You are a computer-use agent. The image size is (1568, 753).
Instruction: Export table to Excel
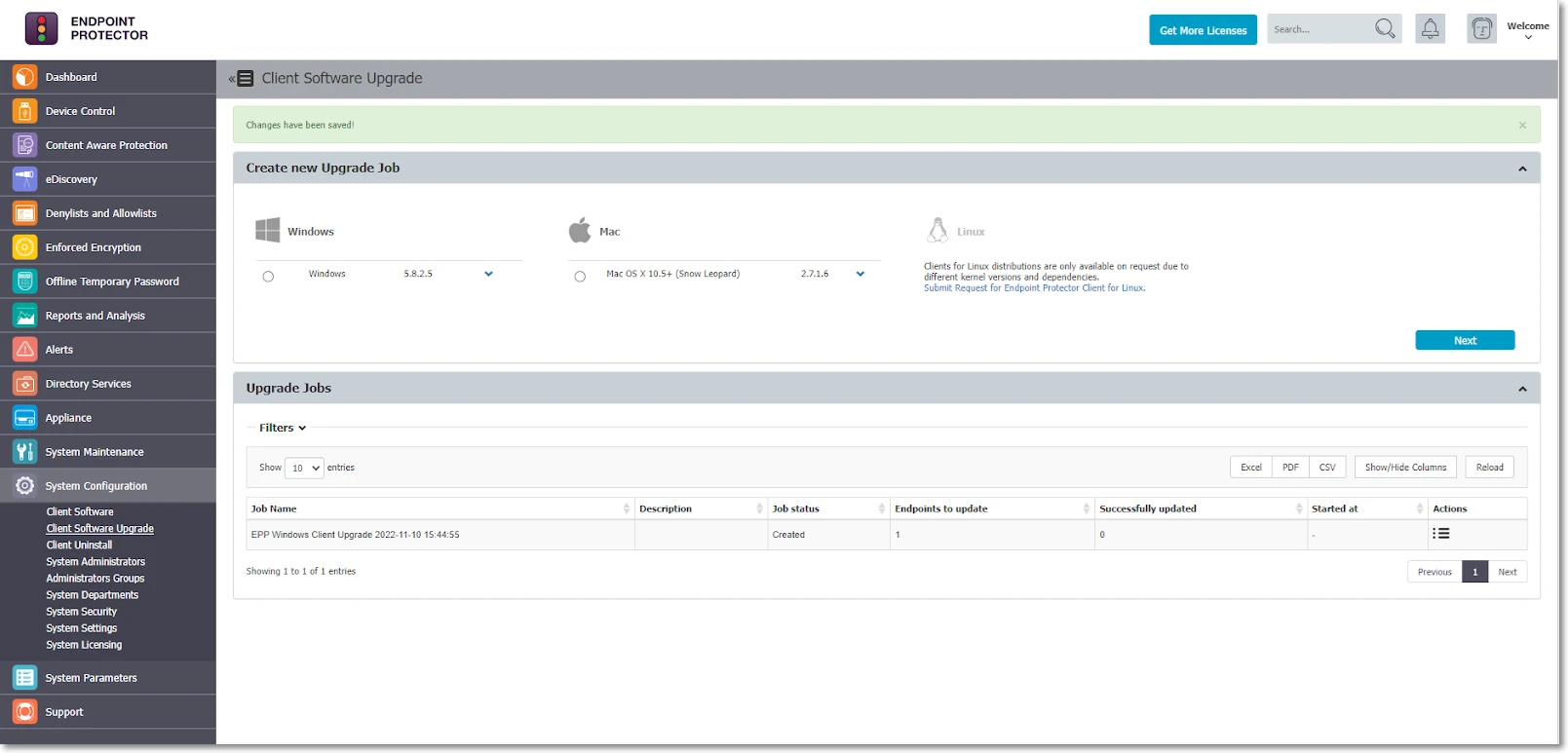(x=1251, y=468)
